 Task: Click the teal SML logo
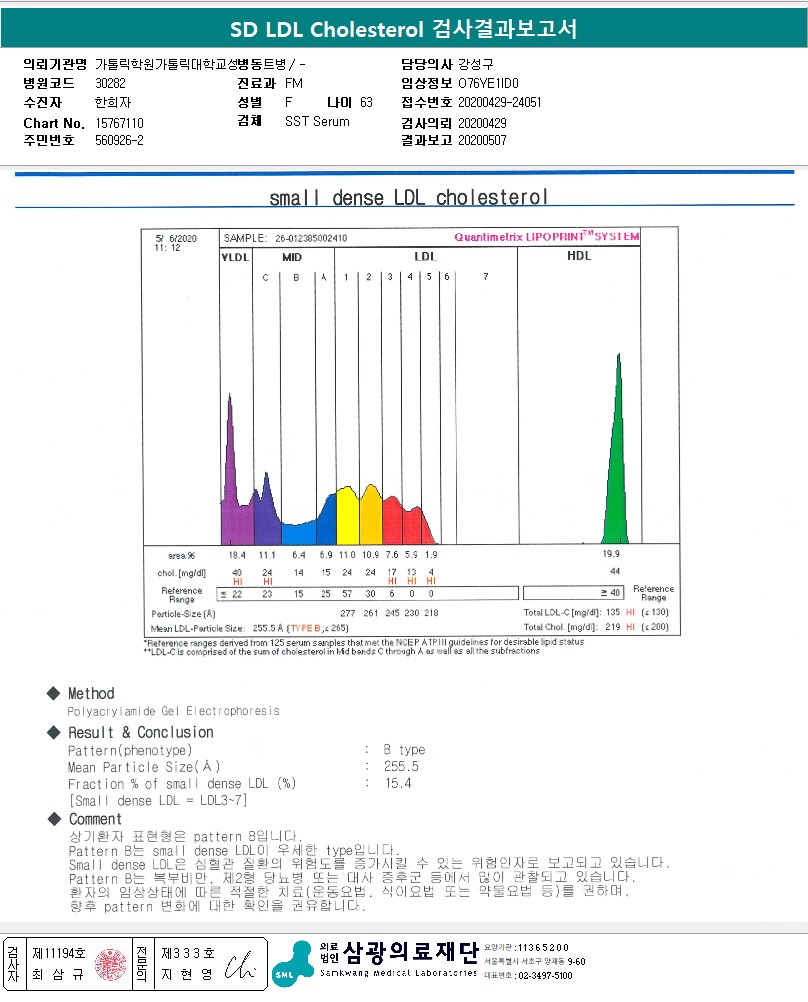[x=293, y=964]
